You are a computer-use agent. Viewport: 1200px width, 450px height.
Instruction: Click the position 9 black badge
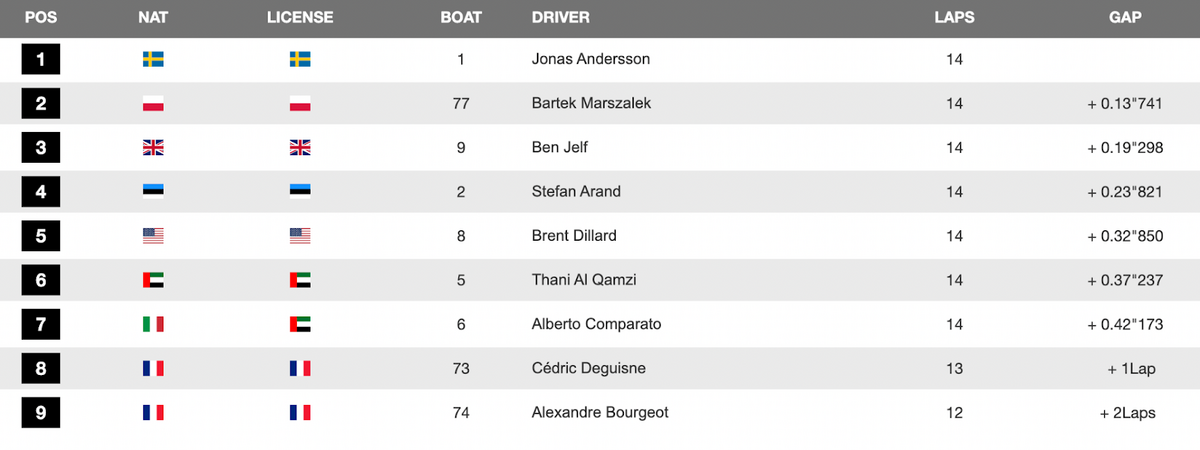40,412
